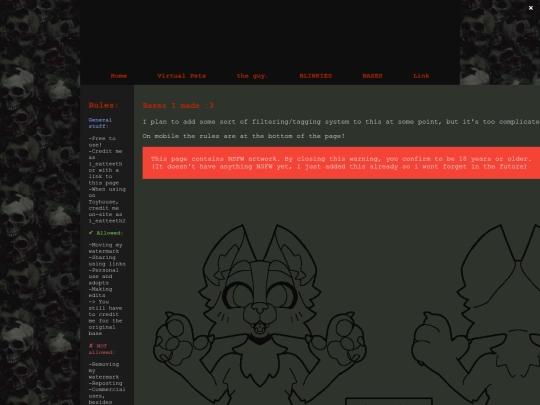Click the "-Making edits" rule text
This screenshot has height=405, width=540.
point(100,292)
